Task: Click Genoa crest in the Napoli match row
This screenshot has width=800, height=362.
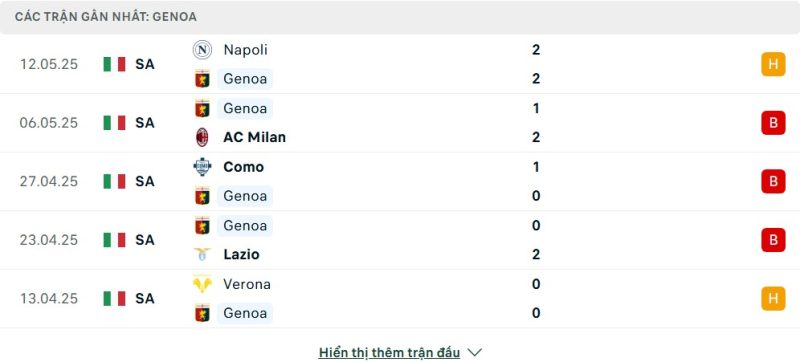Action: point(202,79)
